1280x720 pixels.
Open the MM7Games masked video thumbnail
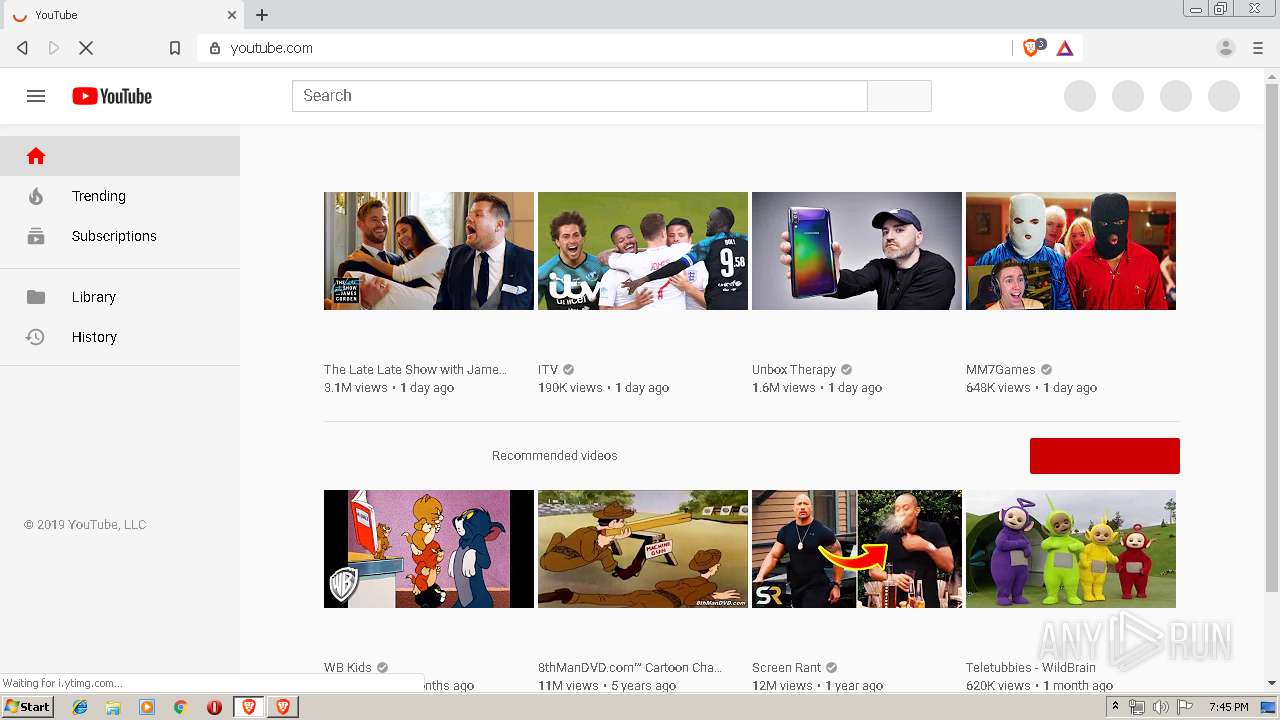[x=1071, y=251]
